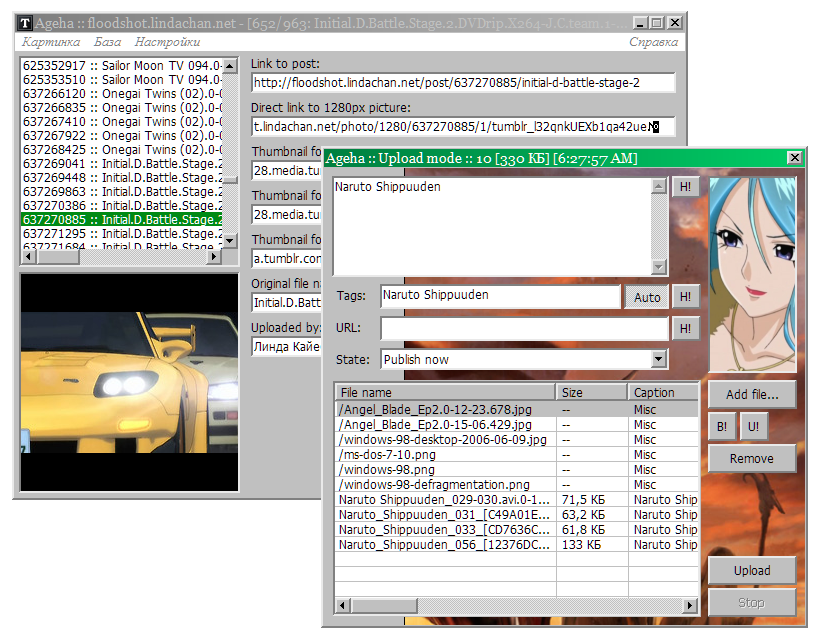
Task: Sort files by the Caption column header
Action: (663, 392)
